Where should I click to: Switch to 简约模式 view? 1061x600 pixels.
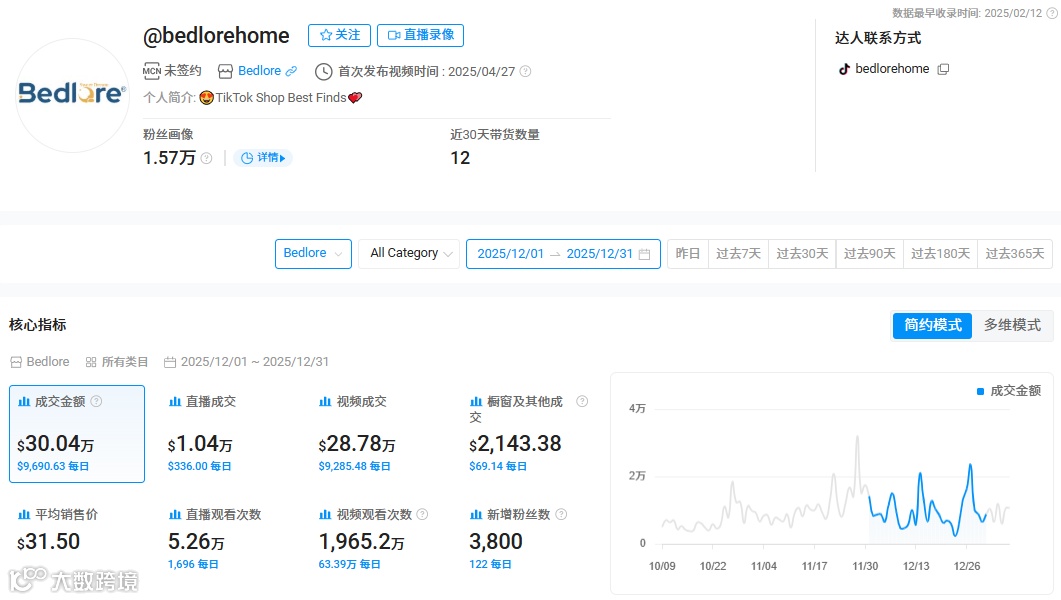point(932,325)
